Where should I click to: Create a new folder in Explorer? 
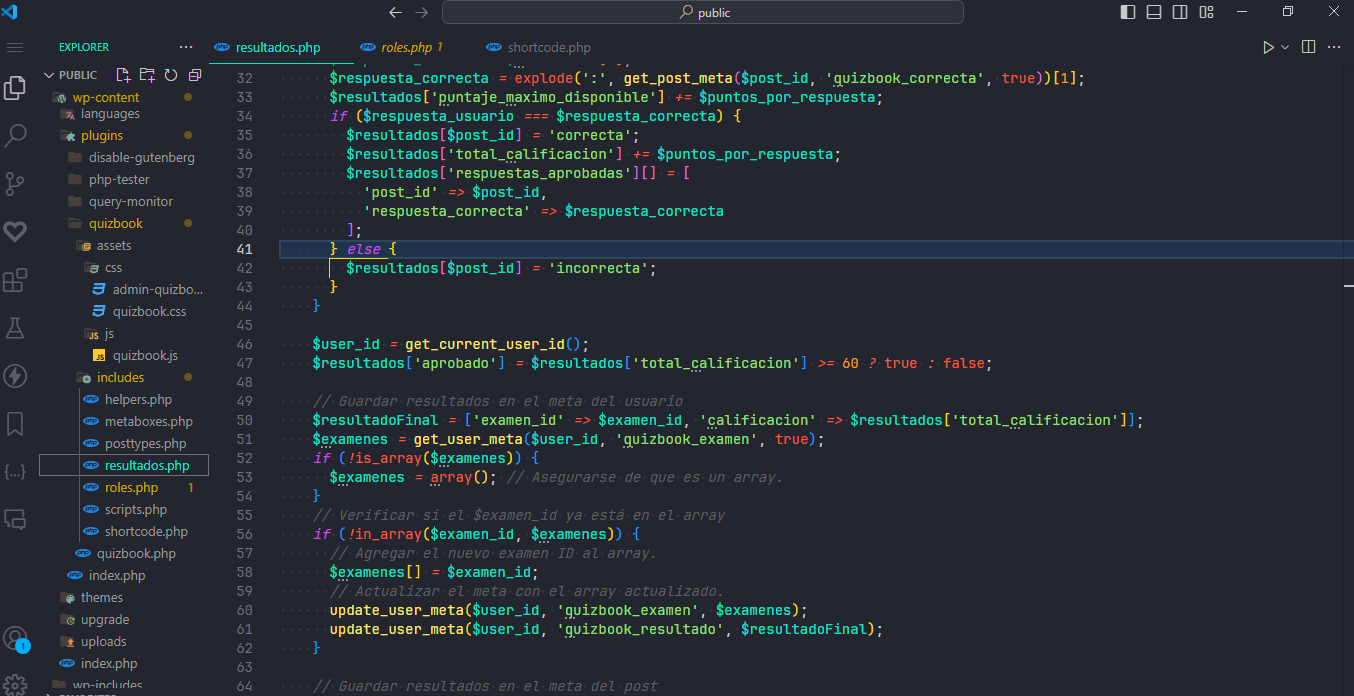click(147, 75)
